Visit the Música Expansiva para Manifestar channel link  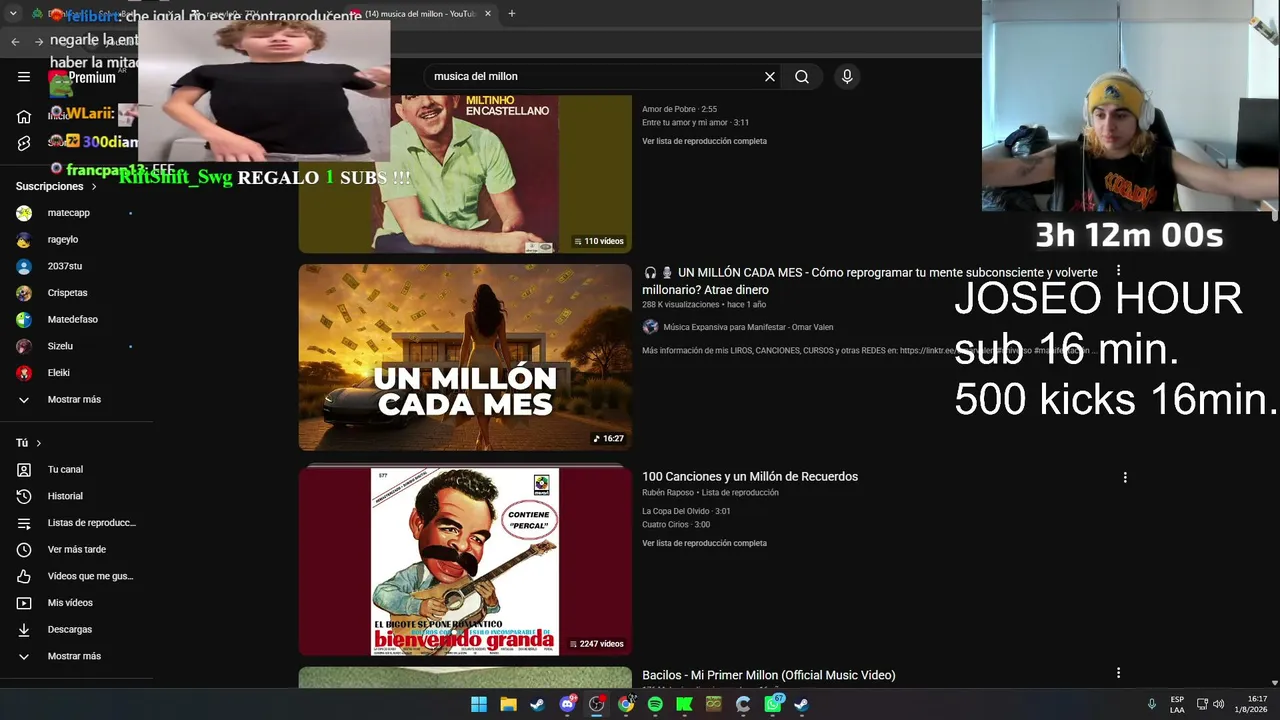[748, 327]
